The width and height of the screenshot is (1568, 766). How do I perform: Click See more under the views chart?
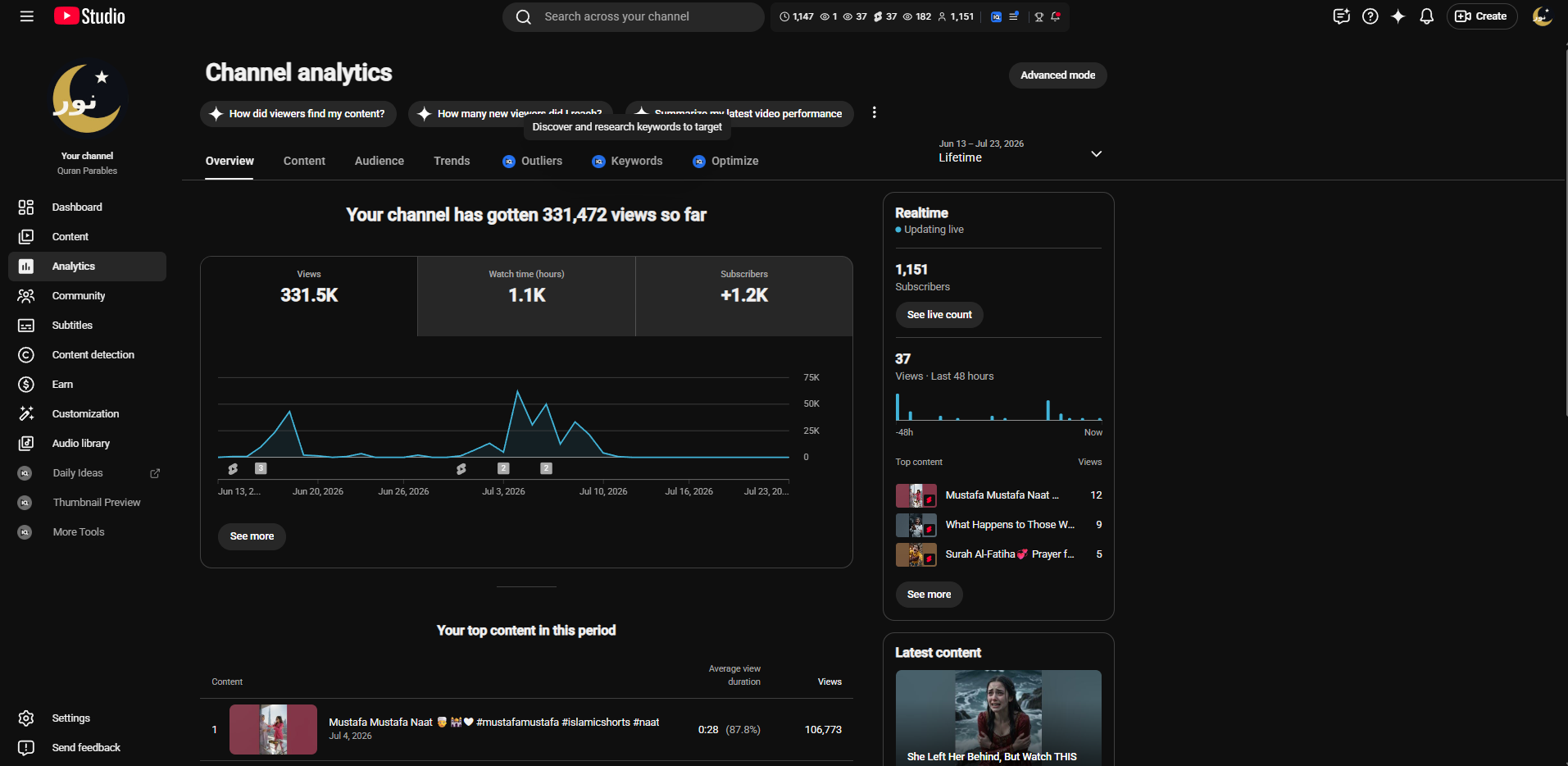(x=252, y=536)
